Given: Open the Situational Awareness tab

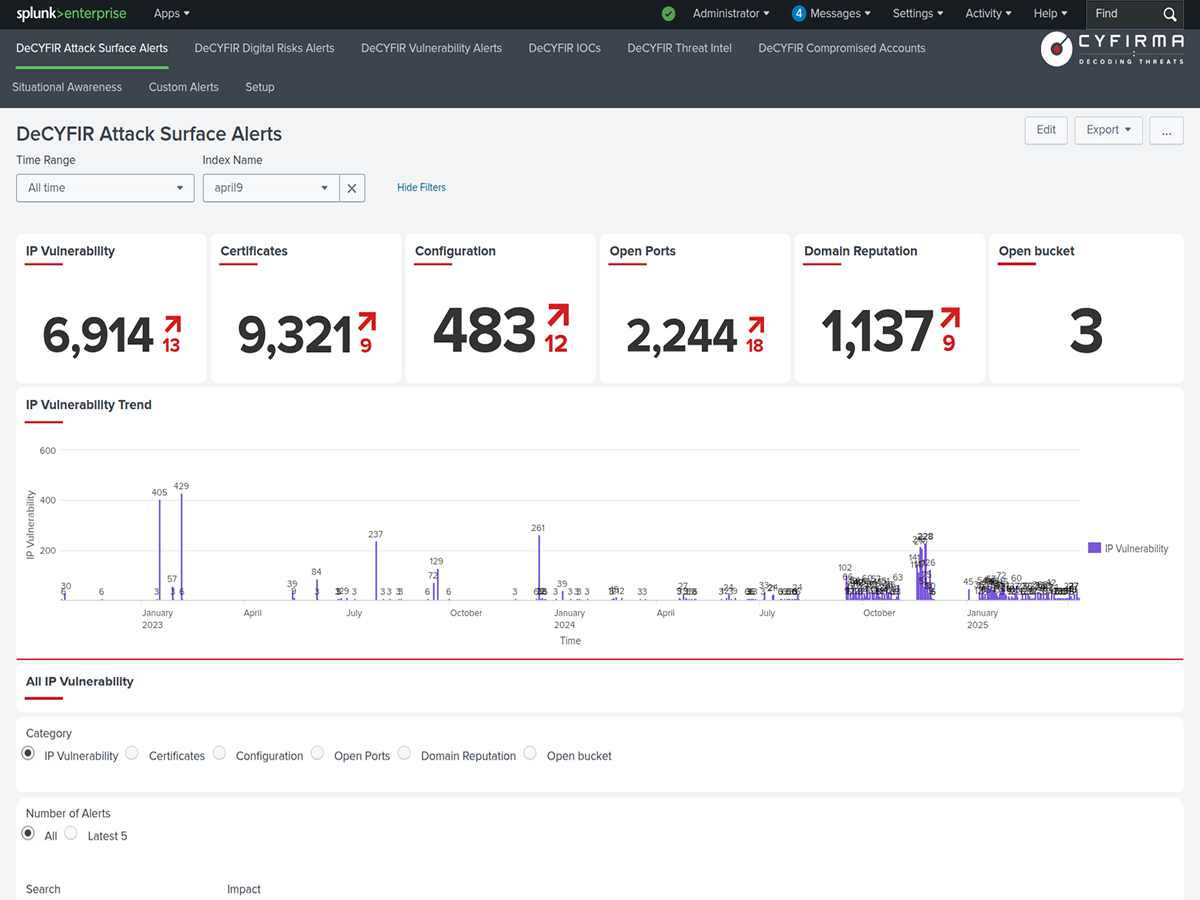Looking at the screenshot, I should click(x=67, y=87).
